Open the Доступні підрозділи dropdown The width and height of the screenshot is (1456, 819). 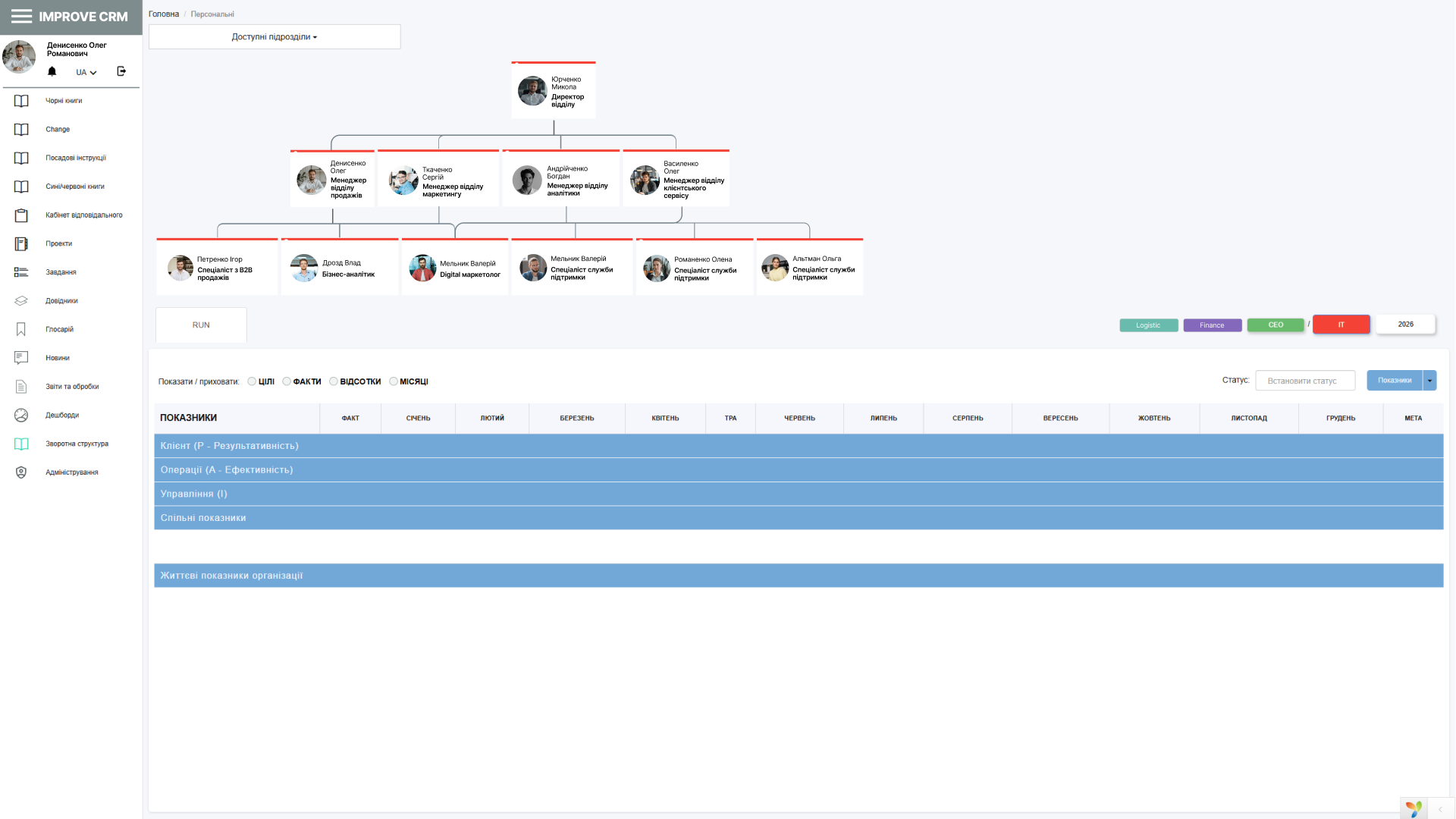(275, 37)
